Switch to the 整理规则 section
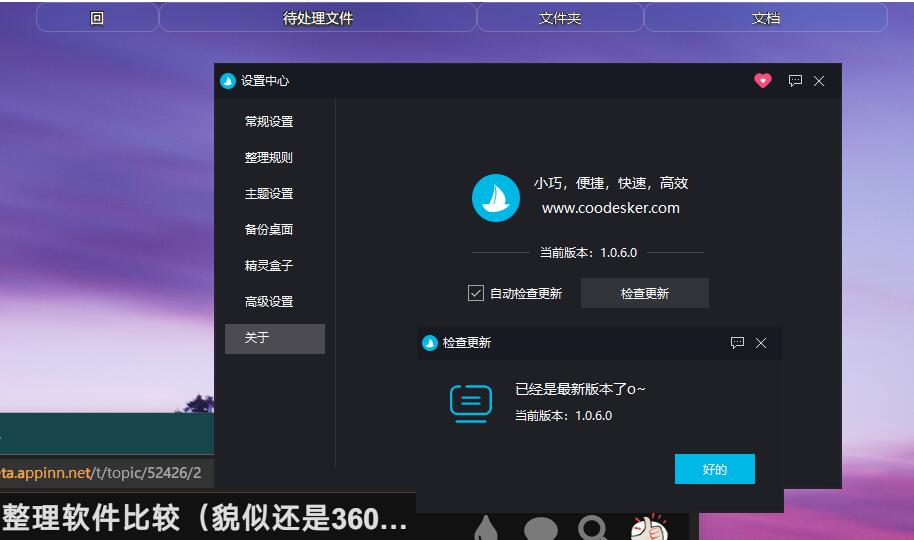914x540 pixels. click(269, 158)
